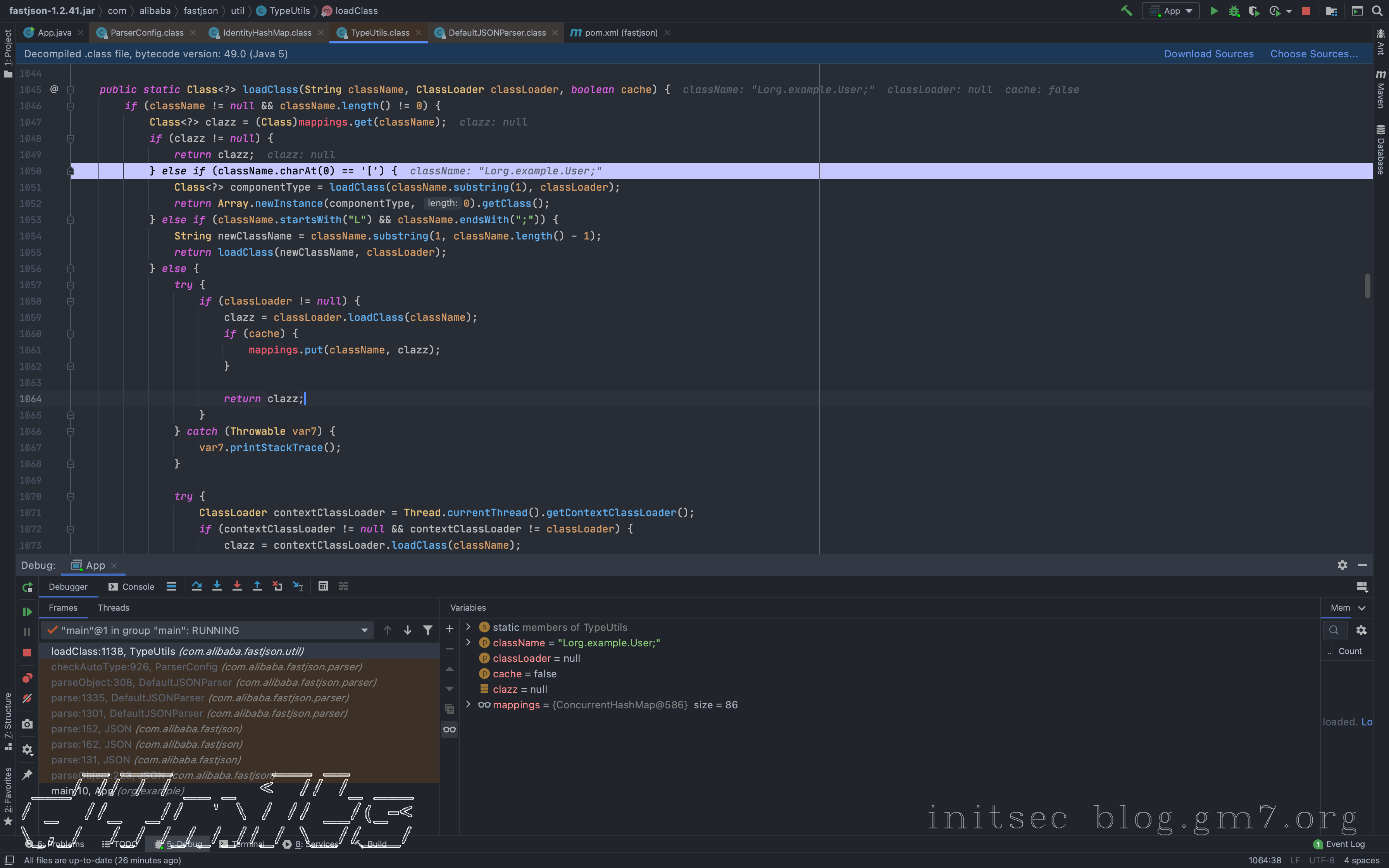Click the Choose Sources... link
This screenshot has height=868, width=1389.
pos(1313,54)
